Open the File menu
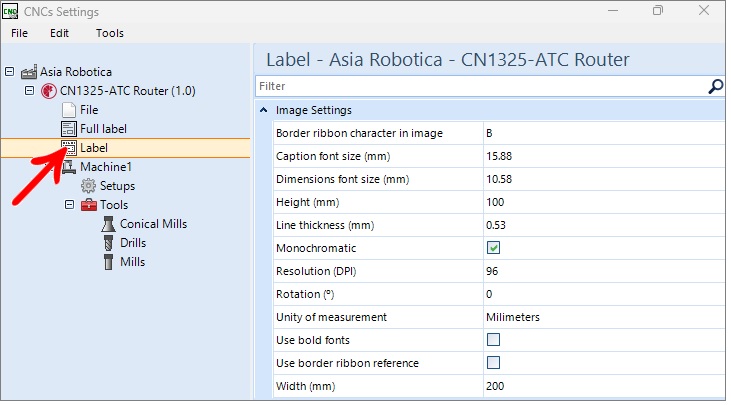 20,33
